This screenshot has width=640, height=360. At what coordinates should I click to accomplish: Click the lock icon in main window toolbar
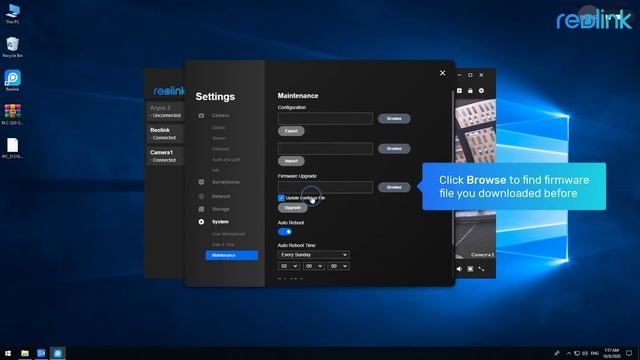pos(470,91)
